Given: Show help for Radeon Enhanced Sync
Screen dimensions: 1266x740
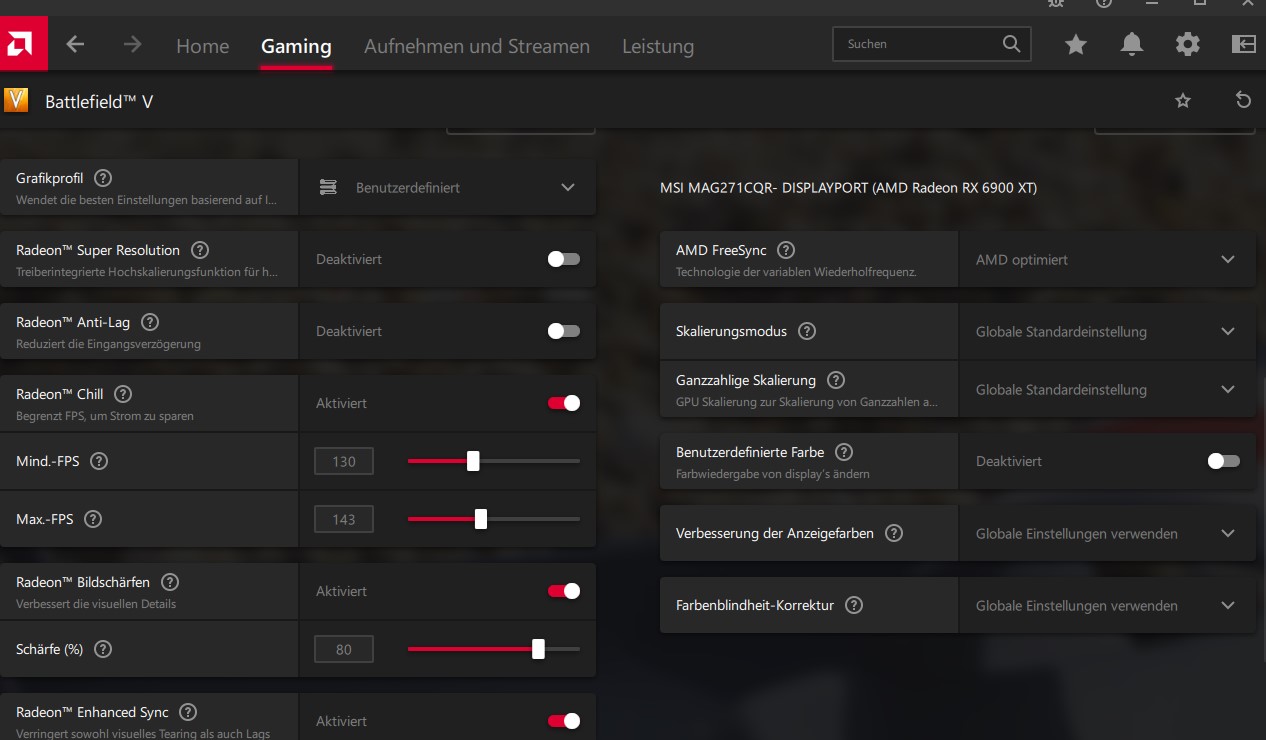Looking at the screenshot, I should [188, 712].
